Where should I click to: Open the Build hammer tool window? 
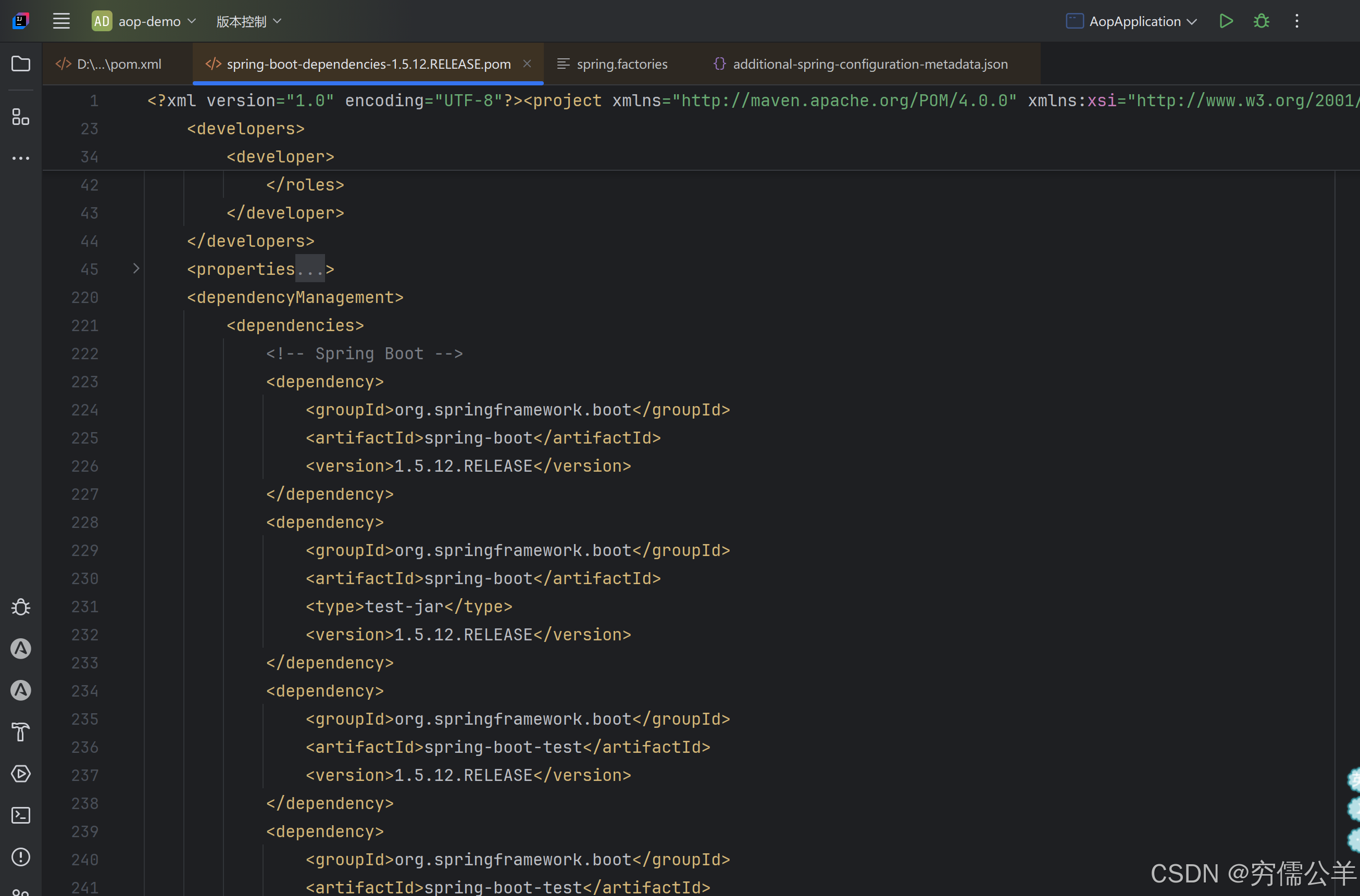(21, 732)
